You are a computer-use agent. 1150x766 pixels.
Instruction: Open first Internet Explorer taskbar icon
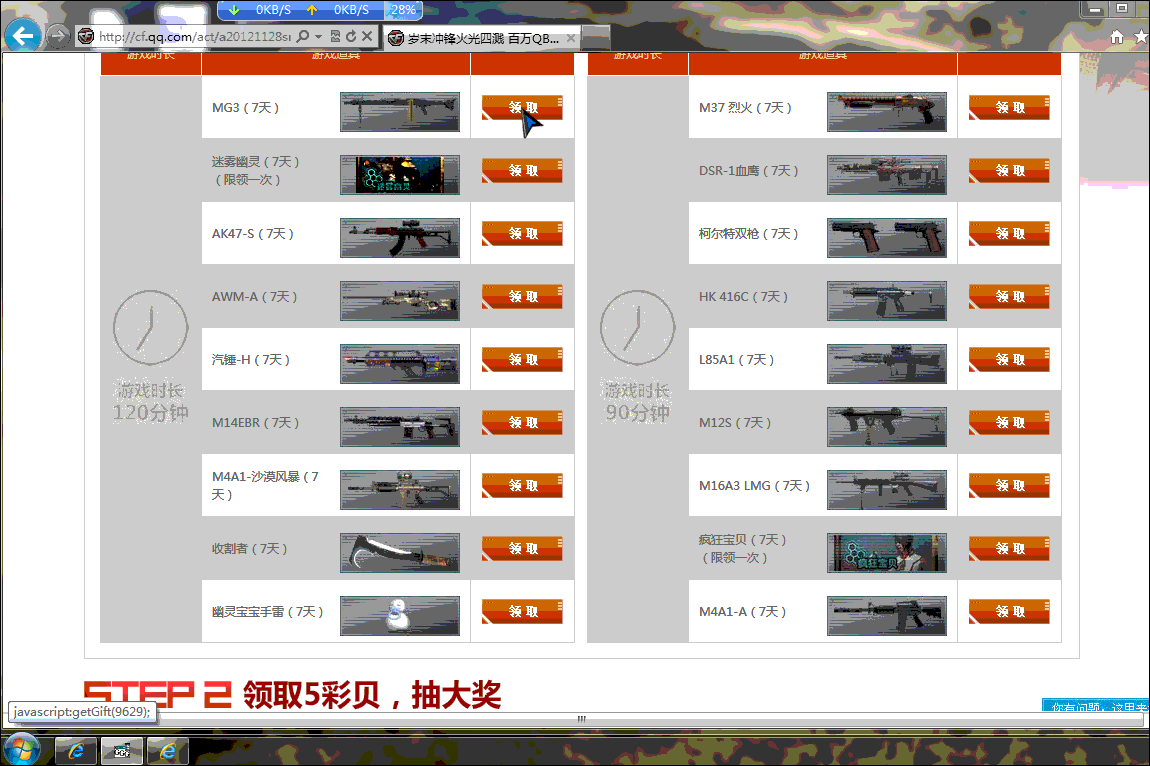(x=76, y=751)
